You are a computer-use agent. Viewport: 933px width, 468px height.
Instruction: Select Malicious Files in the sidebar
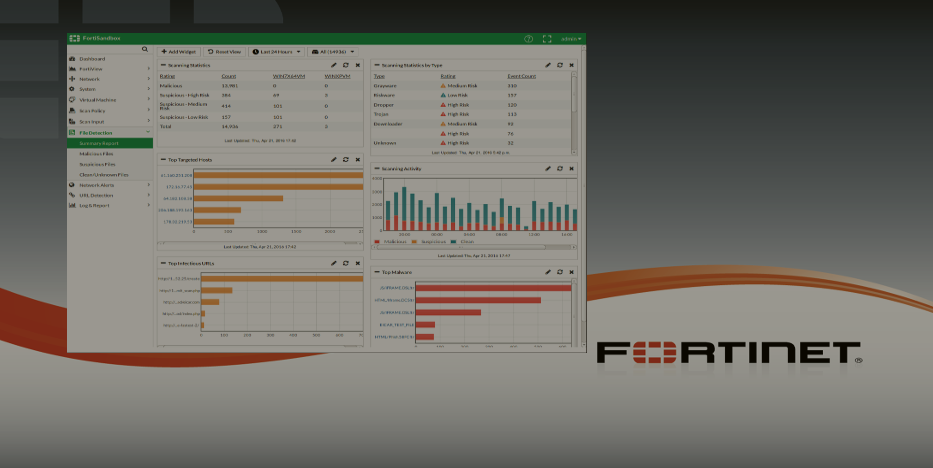tap(98, 154)
